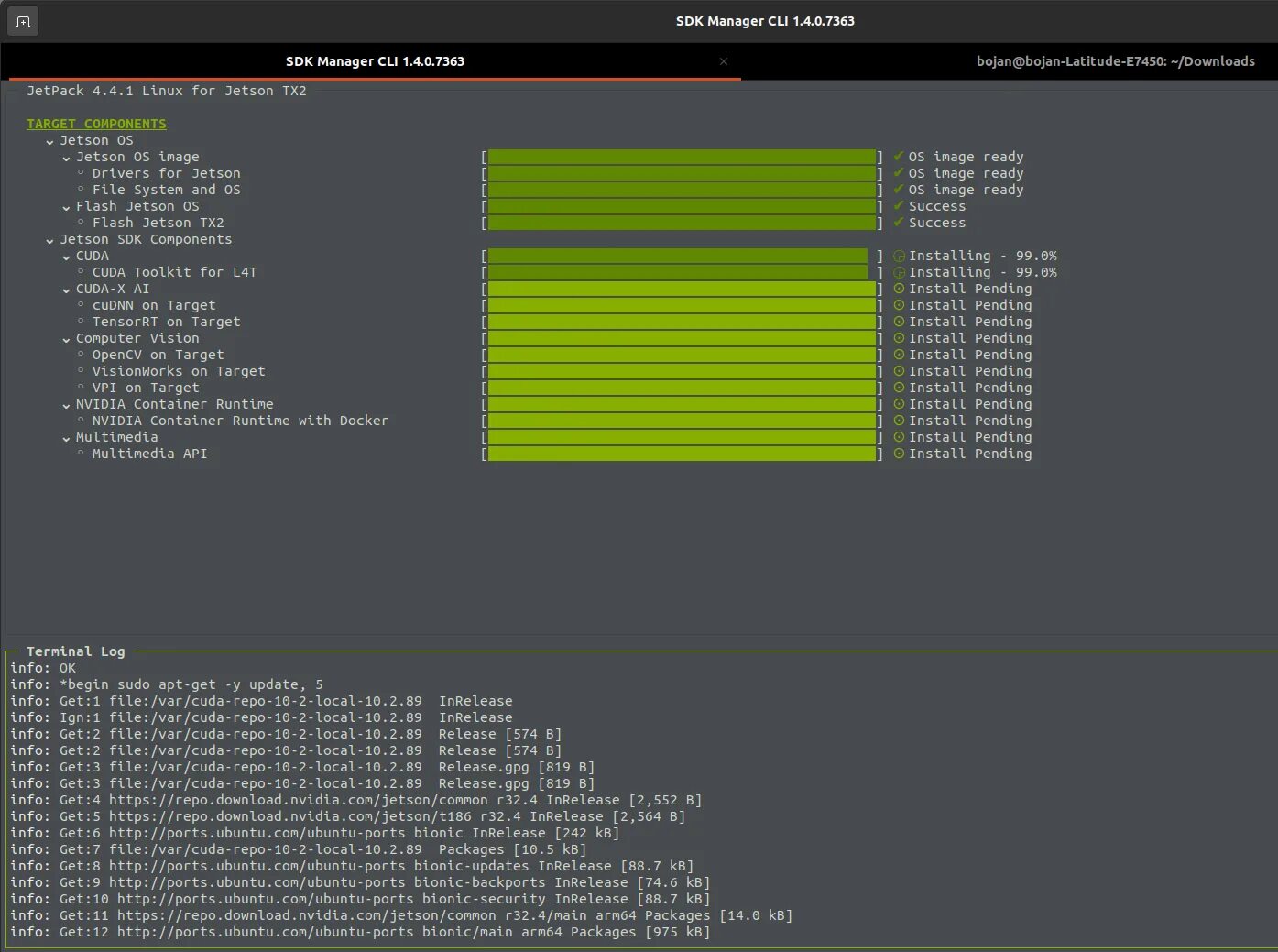Click the "Installing - 99.0%" status for CUDA
This screenshot has height=952, width=1278.
click(983, 256)
